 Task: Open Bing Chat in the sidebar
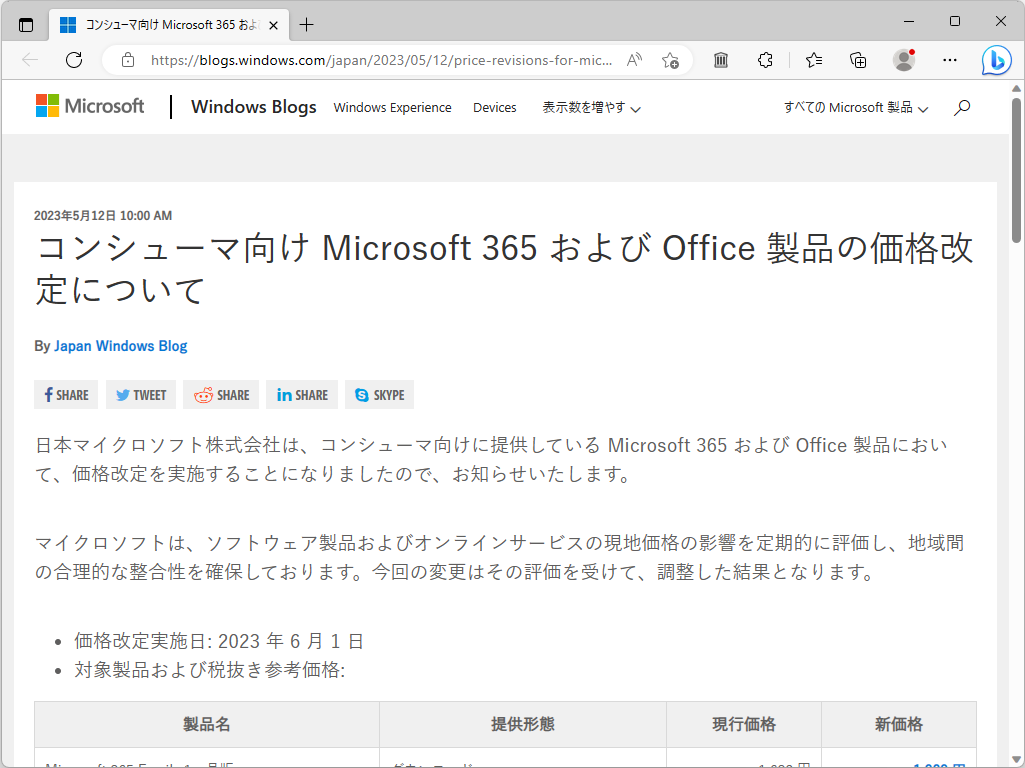[x=996, y=60]
